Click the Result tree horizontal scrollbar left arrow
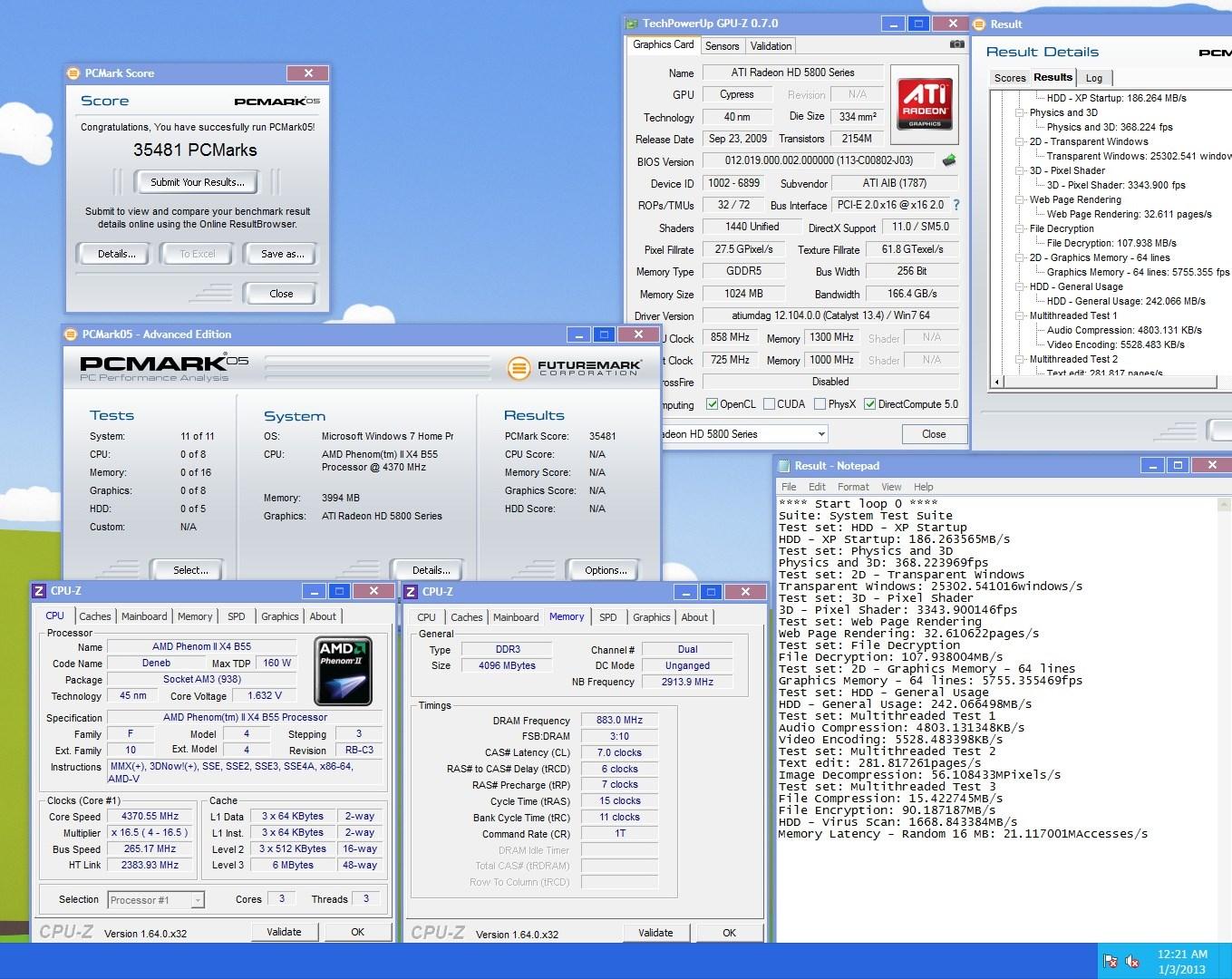Viewport: 1232px width, 979px height. click(998, 382)
